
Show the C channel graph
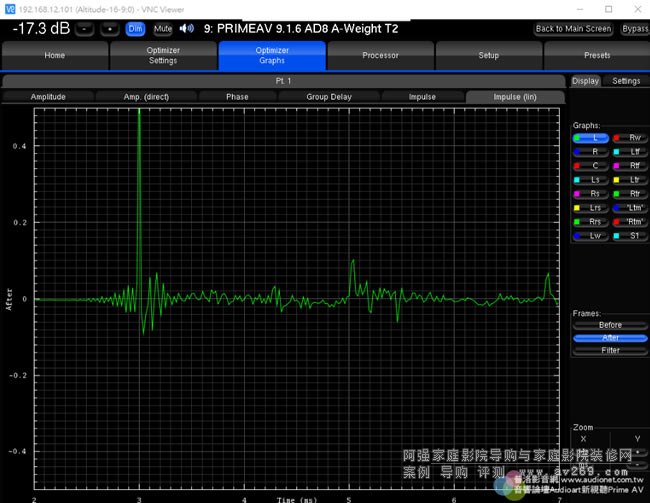tap(593, 165)
